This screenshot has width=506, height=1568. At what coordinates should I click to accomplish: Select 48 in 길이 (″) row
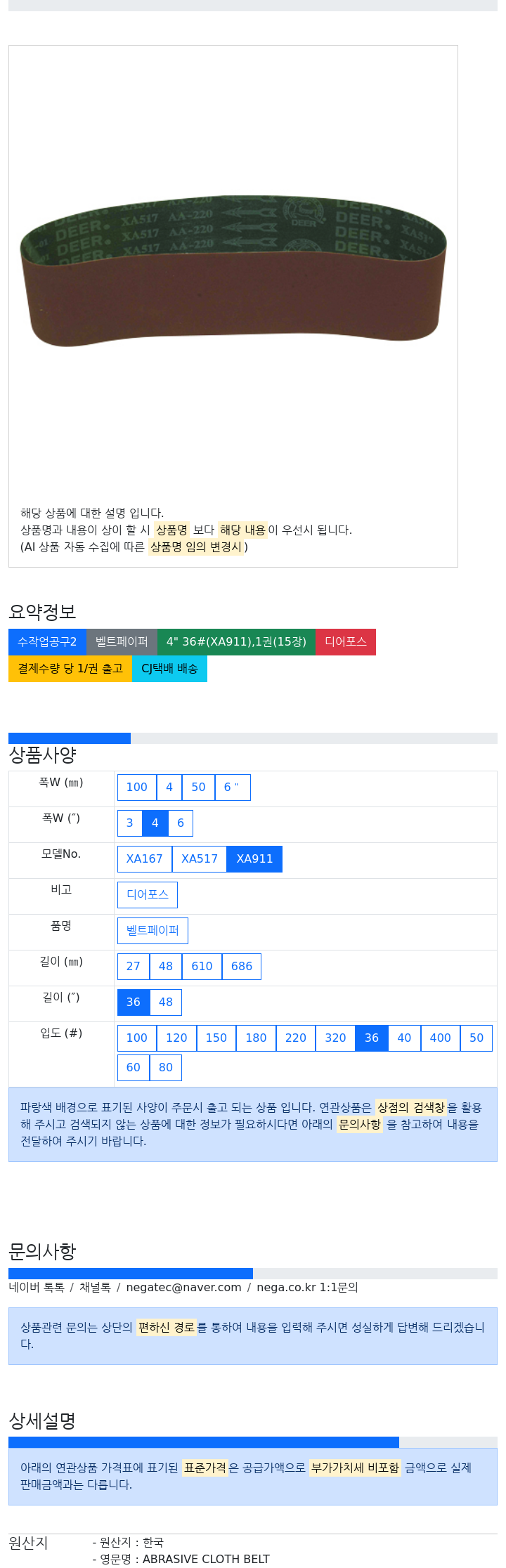(166, 1002)
